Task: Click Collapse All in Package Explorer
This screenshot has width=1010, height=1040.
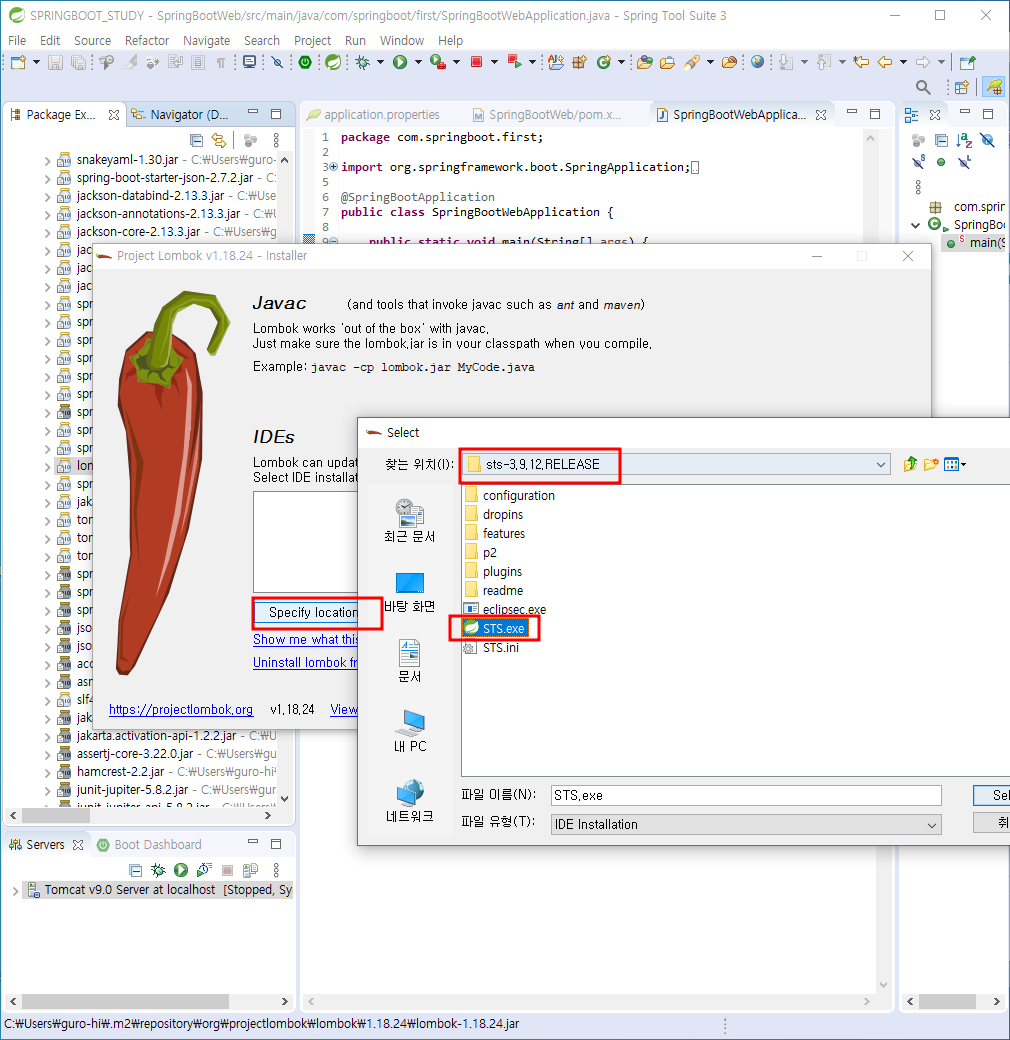Action: [x=196, y=140]
